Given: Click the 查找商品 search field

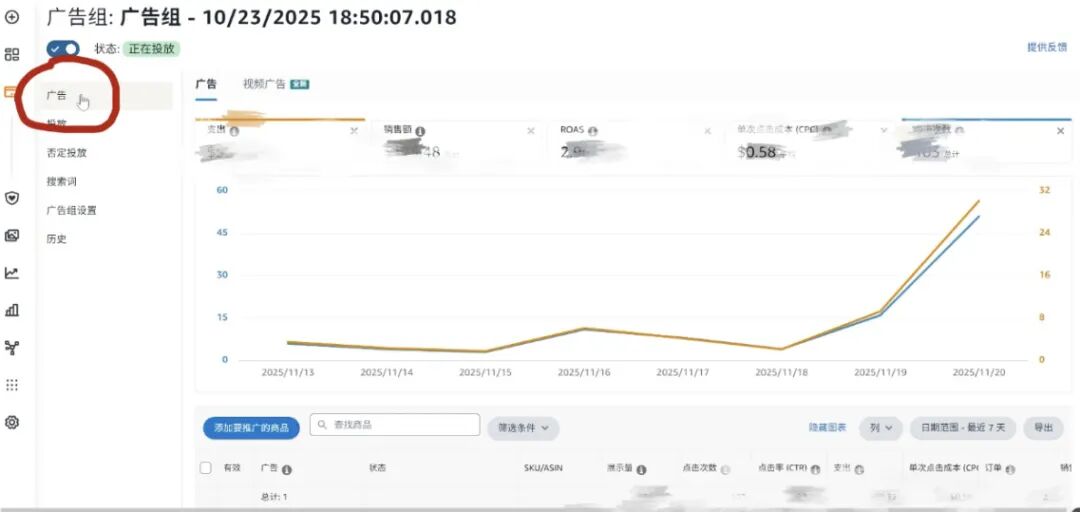Looking at the screenshot, I should [x=395, y=425].
